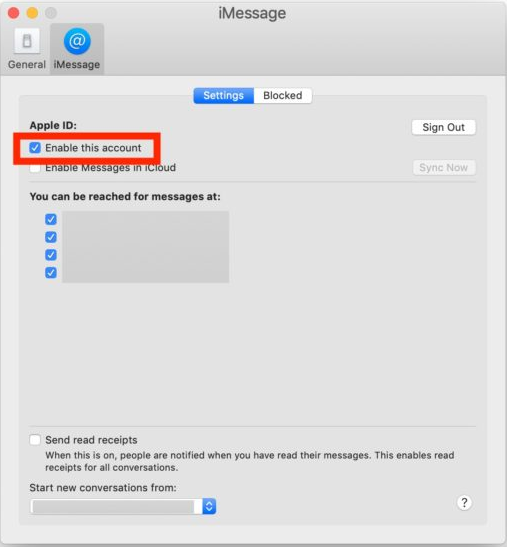Open the General preferences pane icon
Screen dimensions: 507x547
click(x=27, y=49)
